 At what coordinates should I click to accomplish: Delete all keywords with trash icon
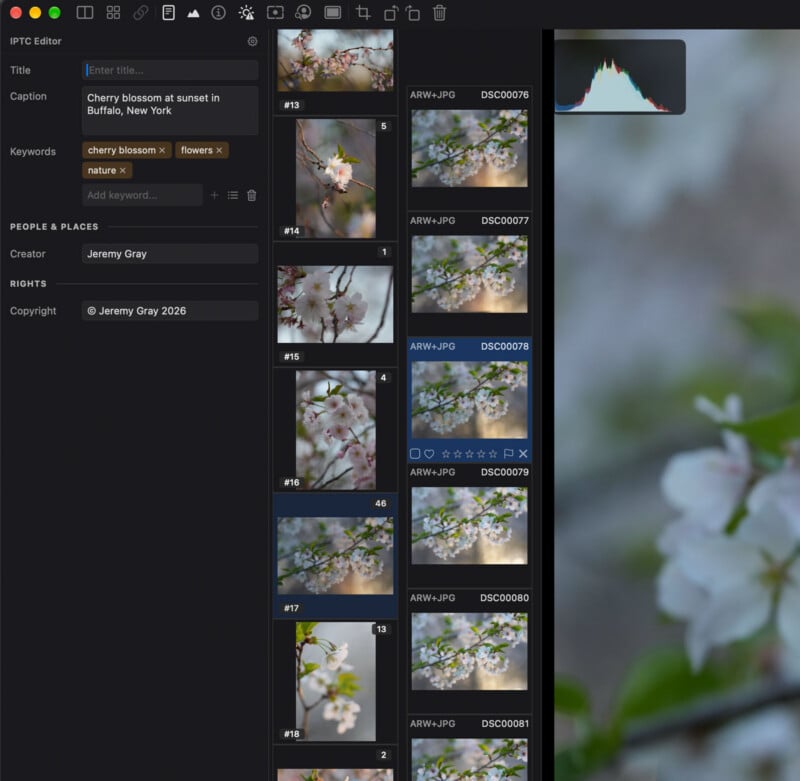(x=252, y=195)
